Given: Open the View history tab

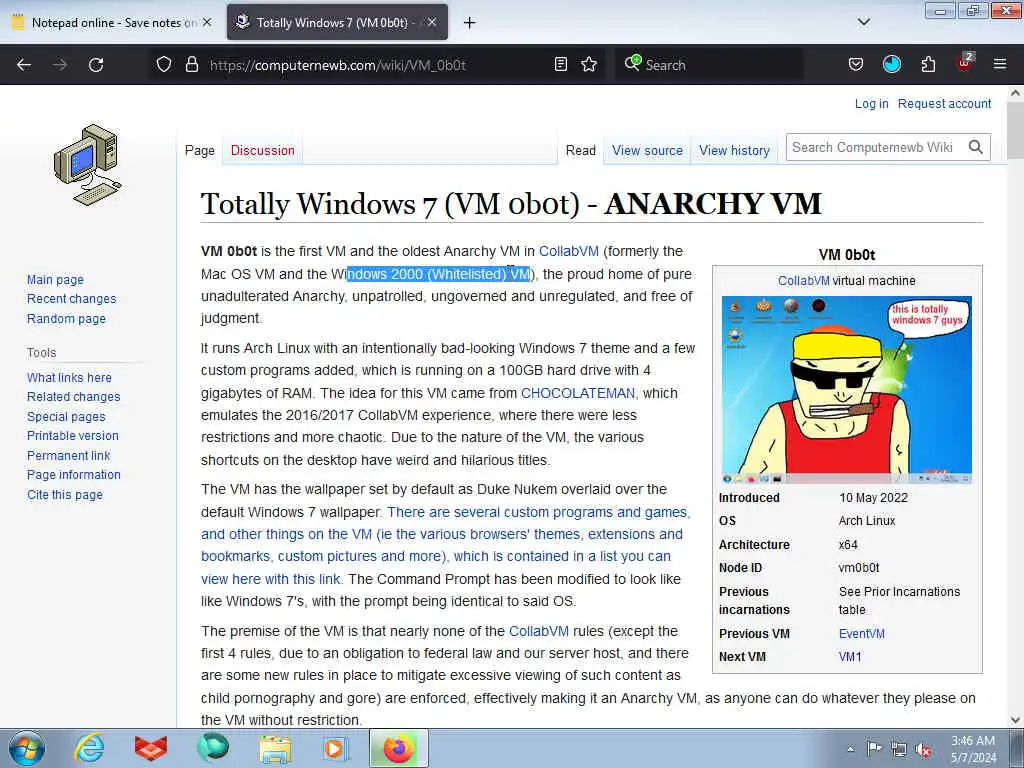Looking at the screenshot, I should pos(735,150).
